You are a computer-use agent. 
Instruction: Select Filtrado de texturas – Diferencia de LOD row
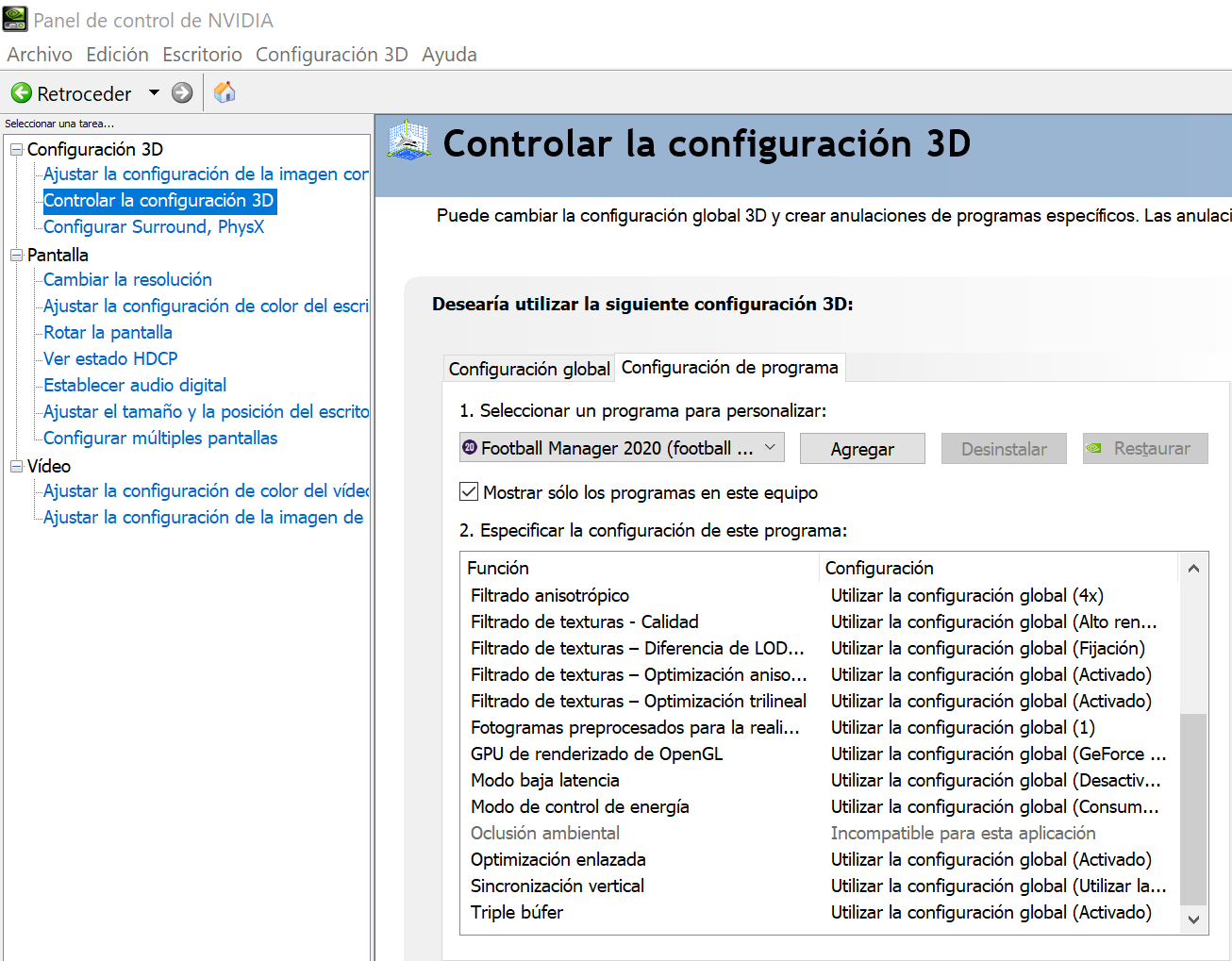coord(819,648)
